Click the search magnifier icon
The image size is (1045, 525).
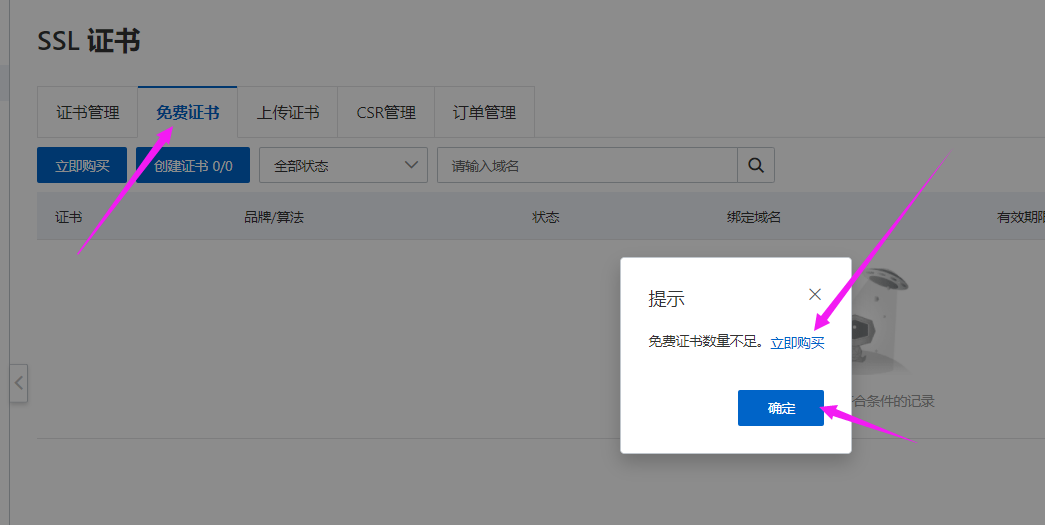pyautogui.click(x=756, y=165)
